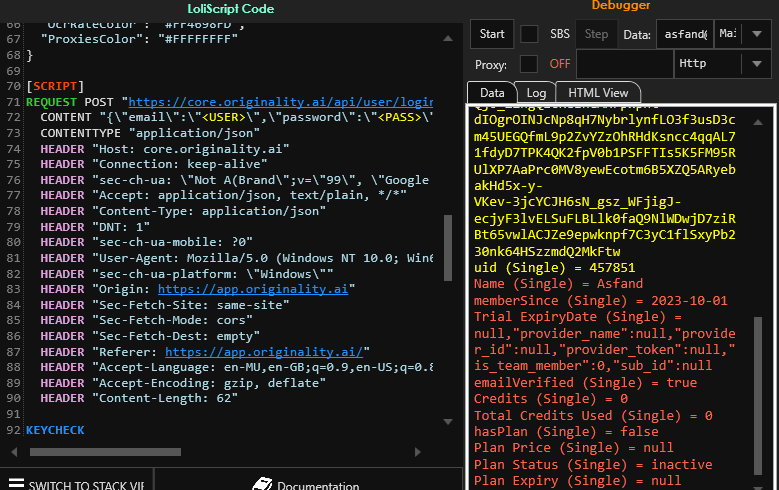The image size is (779, 490).
Task: Click the "Name (Single) = Asfand" entry
Action: coord(558,284)
